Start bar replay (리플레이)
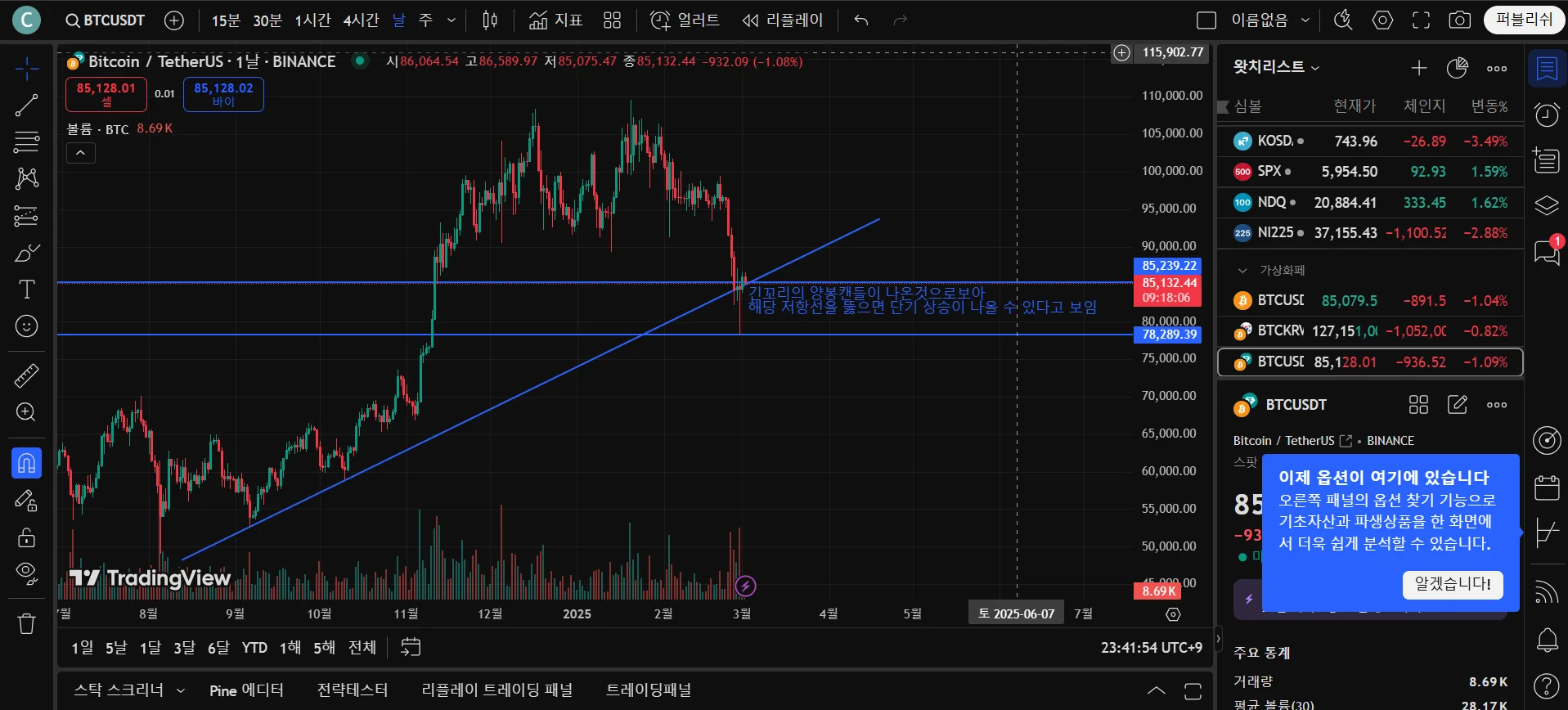This screenshot has height=710, width=1568. (x=782, y=20)
